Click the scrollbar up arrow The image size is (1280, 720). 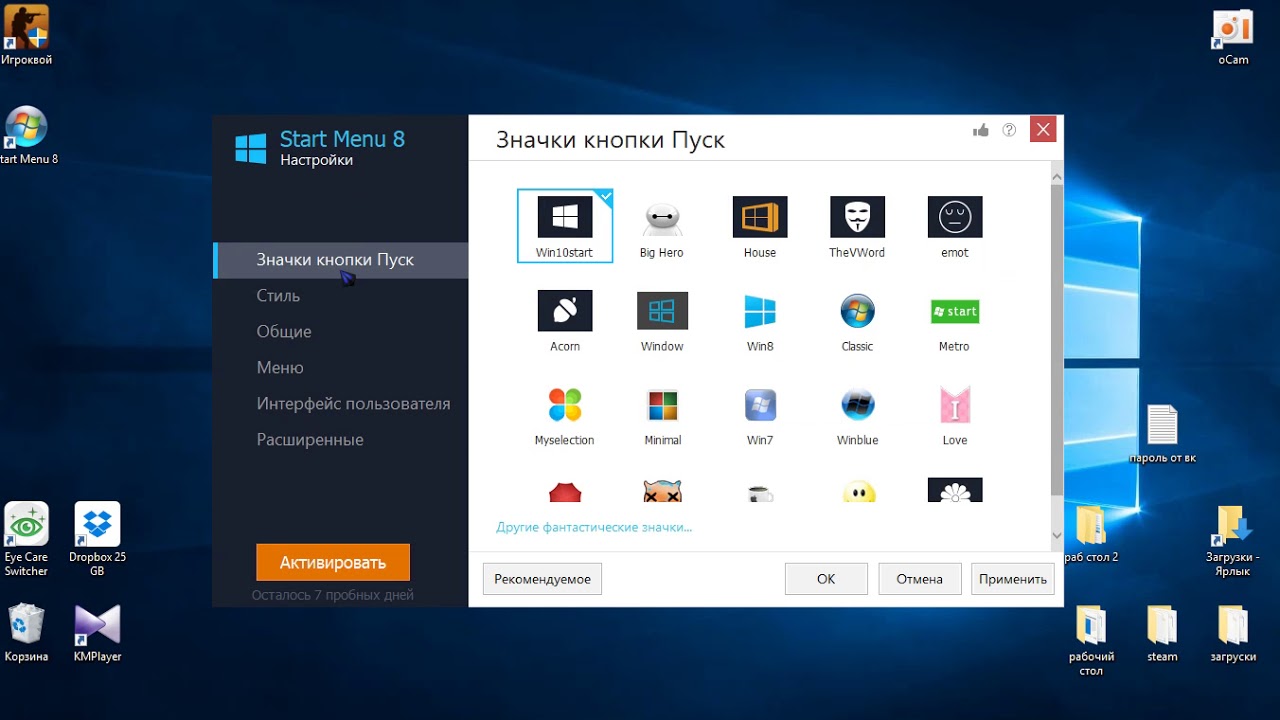click(1057, 177)
